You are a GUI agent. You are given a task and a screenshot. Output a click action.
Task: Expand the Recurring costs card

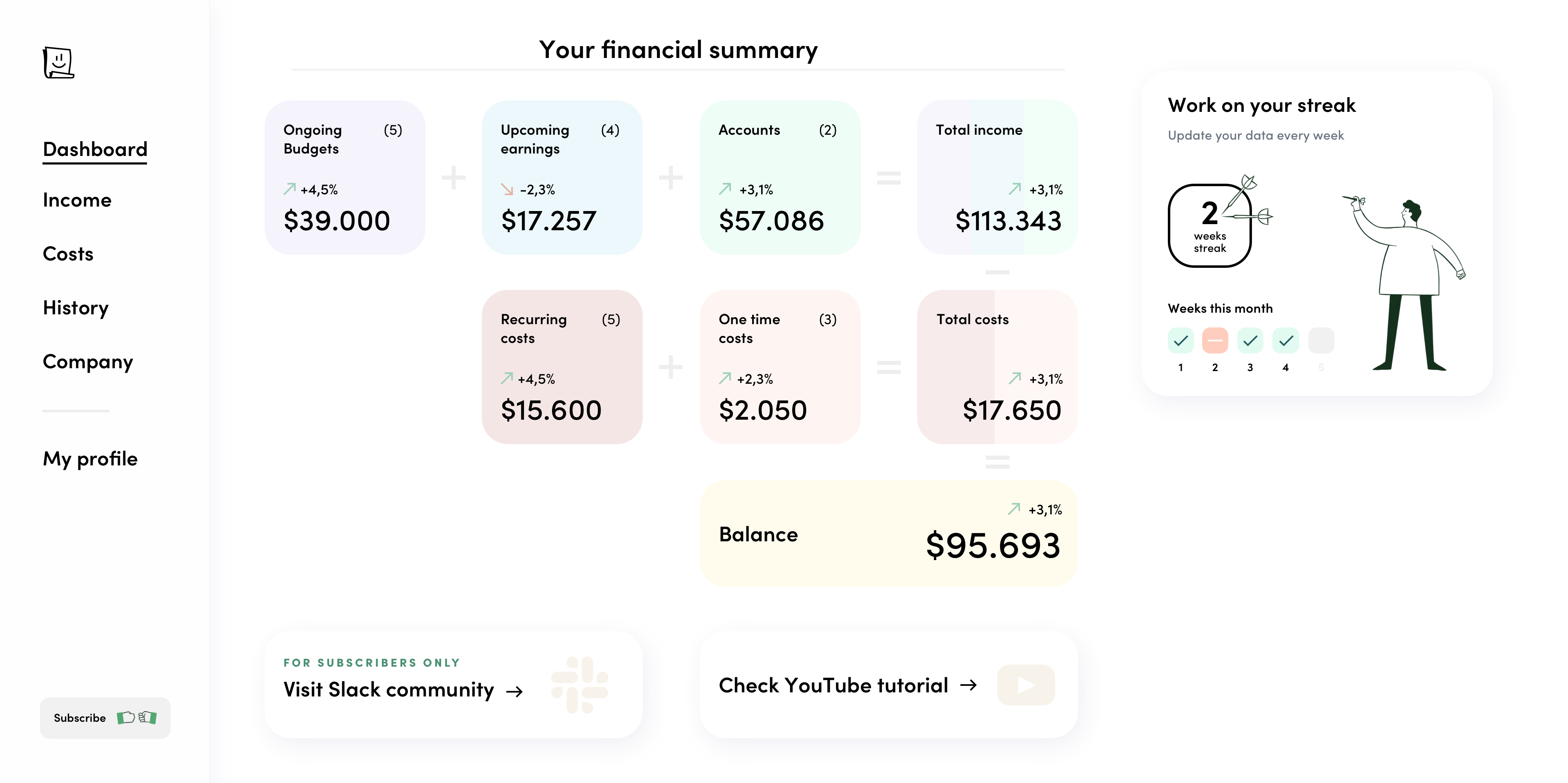(562, 367)
